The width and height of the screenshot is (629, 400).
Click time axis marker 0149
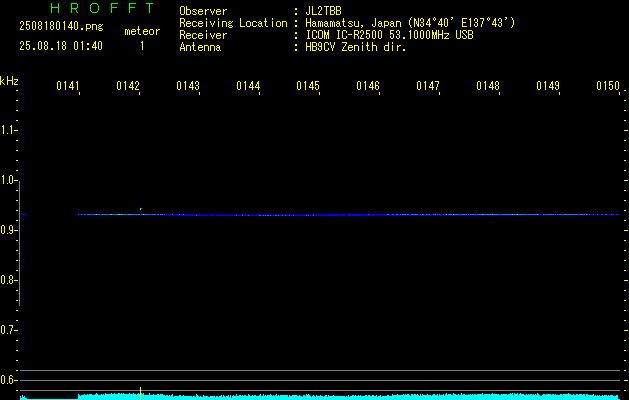[x=547, y=86]
